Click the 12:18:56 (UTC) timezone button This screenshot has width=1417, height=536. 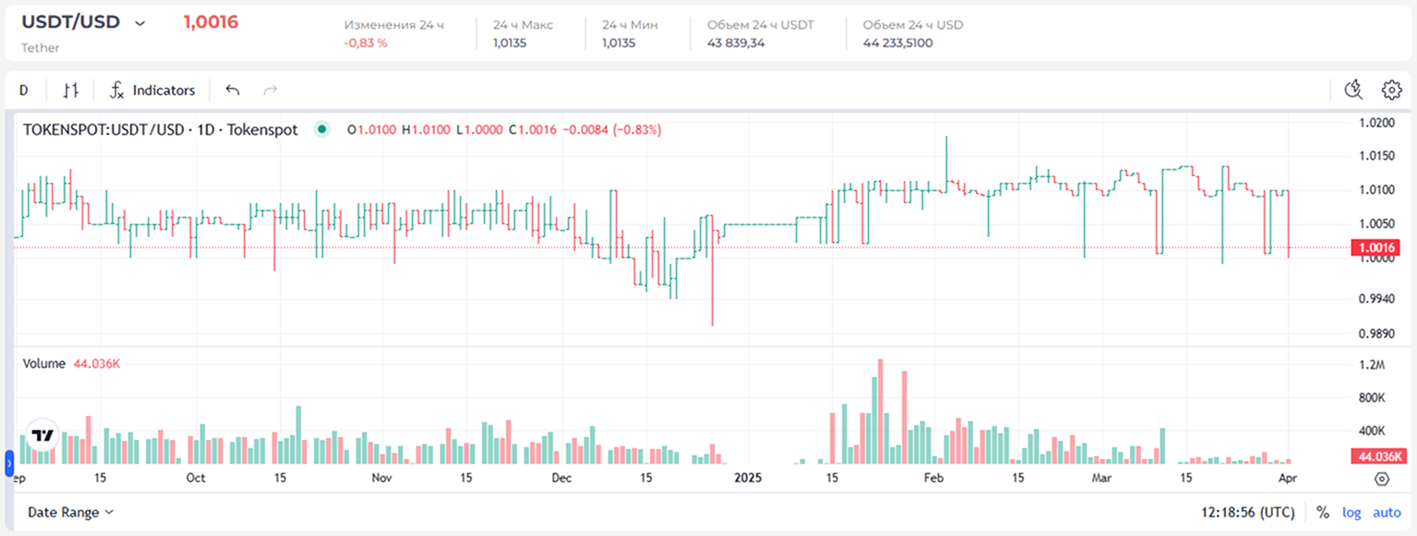[1247, 512]
